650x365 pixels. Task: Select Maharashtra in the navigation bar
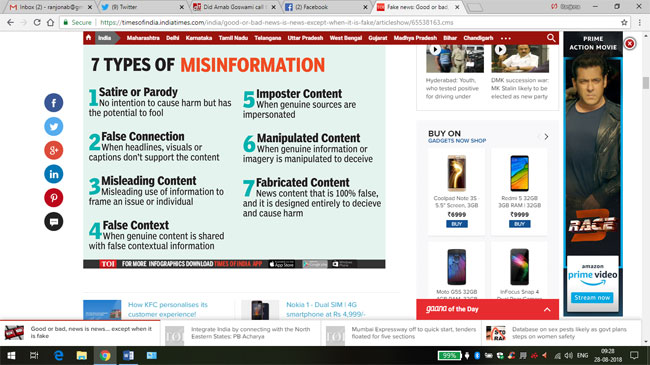[x=143, y=38]
